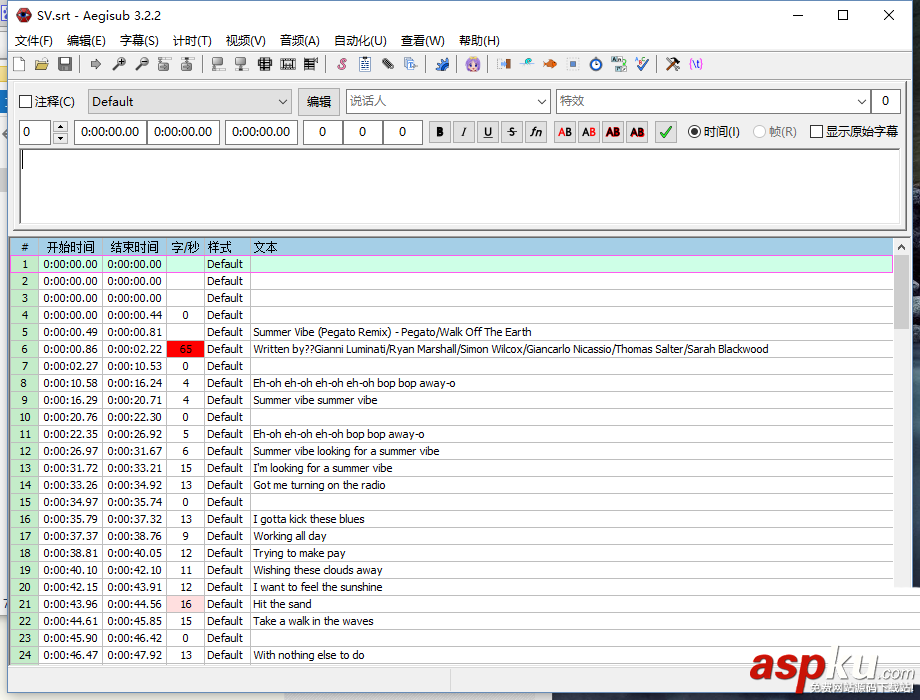Select subtitle row 'Summer vibe summer vibe'
The image size is (920, 700).
coord(315,400)
